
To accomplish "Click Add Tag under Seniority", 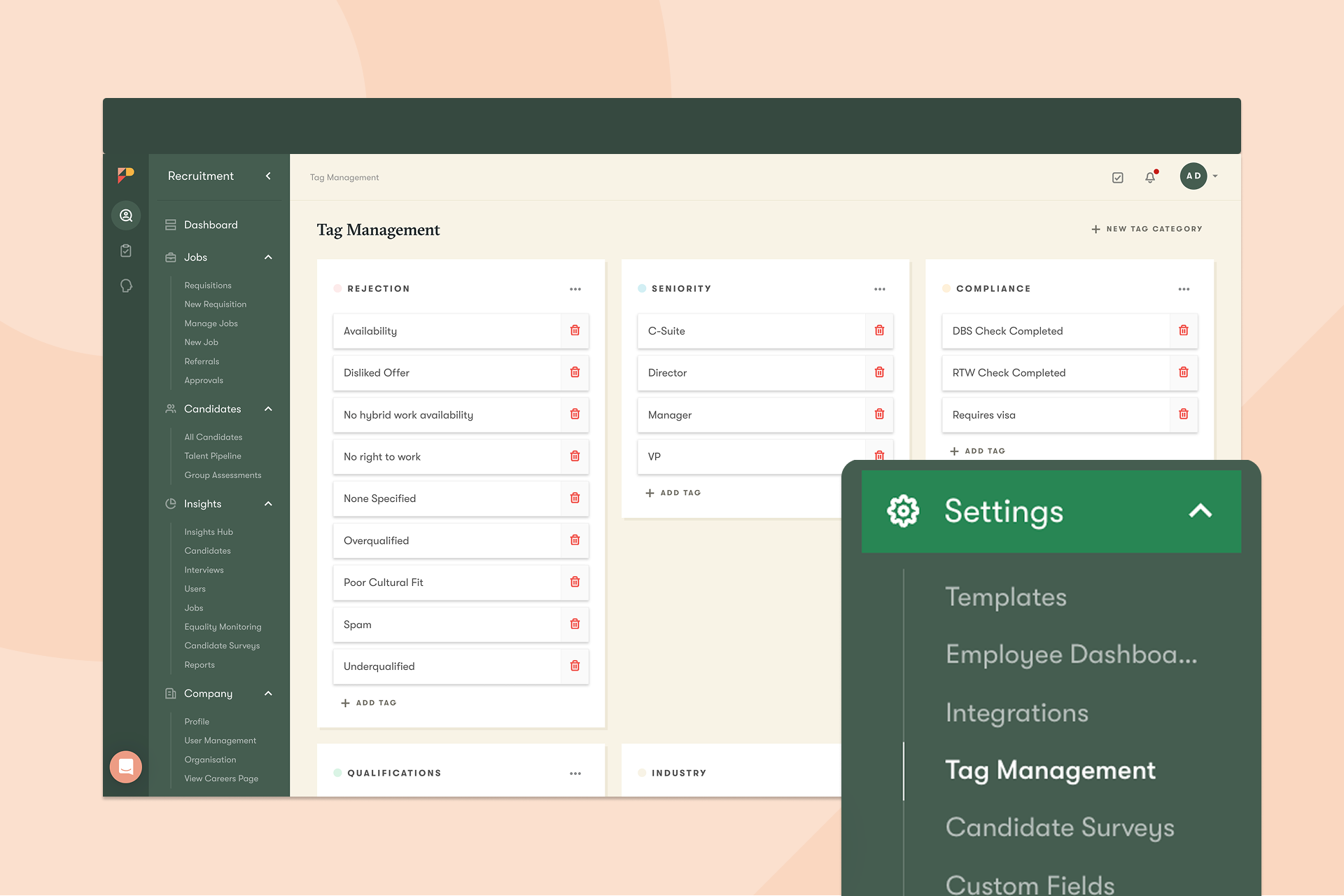I will pos(673,493).
